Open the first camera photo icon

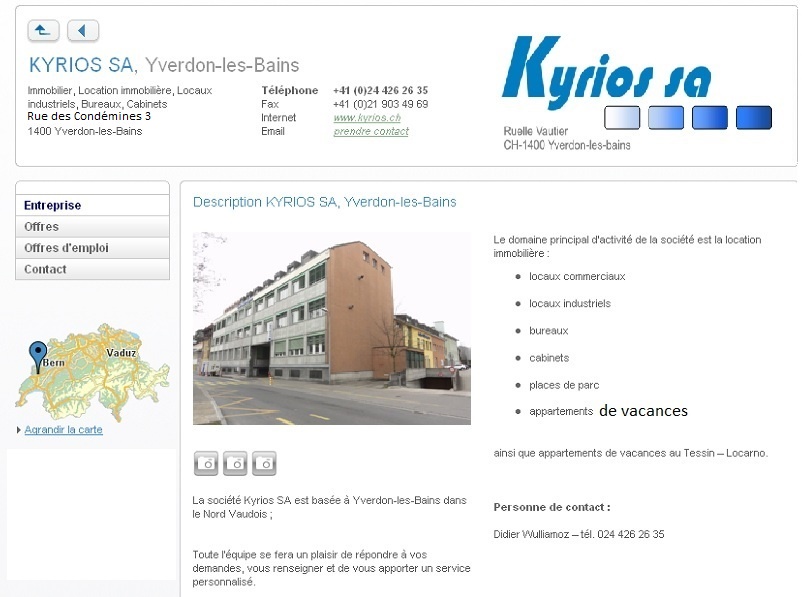(206, 463)
